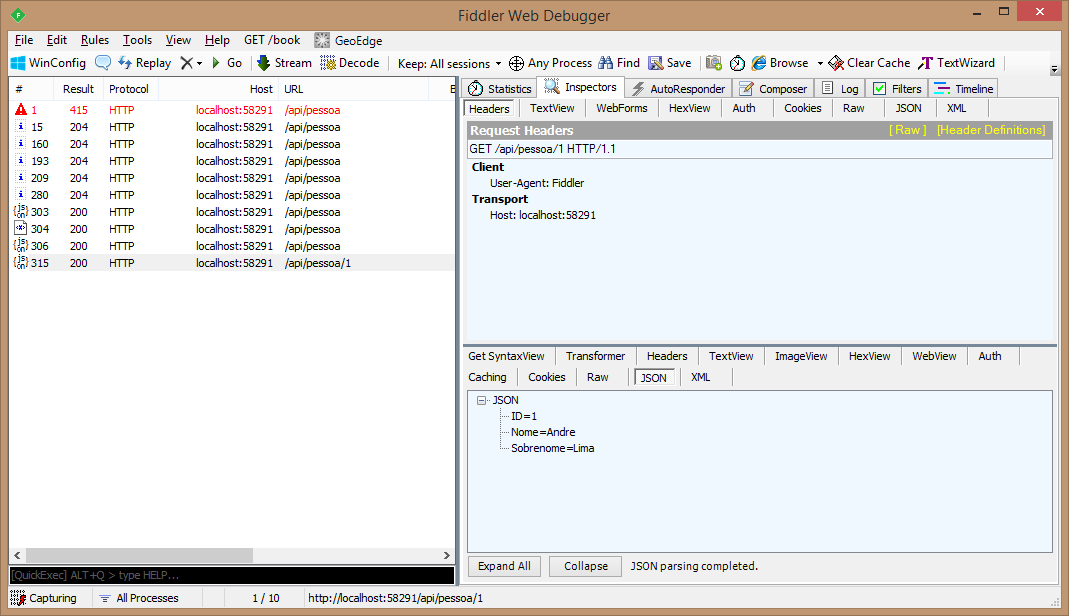The height and width of the screenshot is (616, 1069).
Task: Open the Remove sessions dropdown arrow
Action: (x=199, y=63)
